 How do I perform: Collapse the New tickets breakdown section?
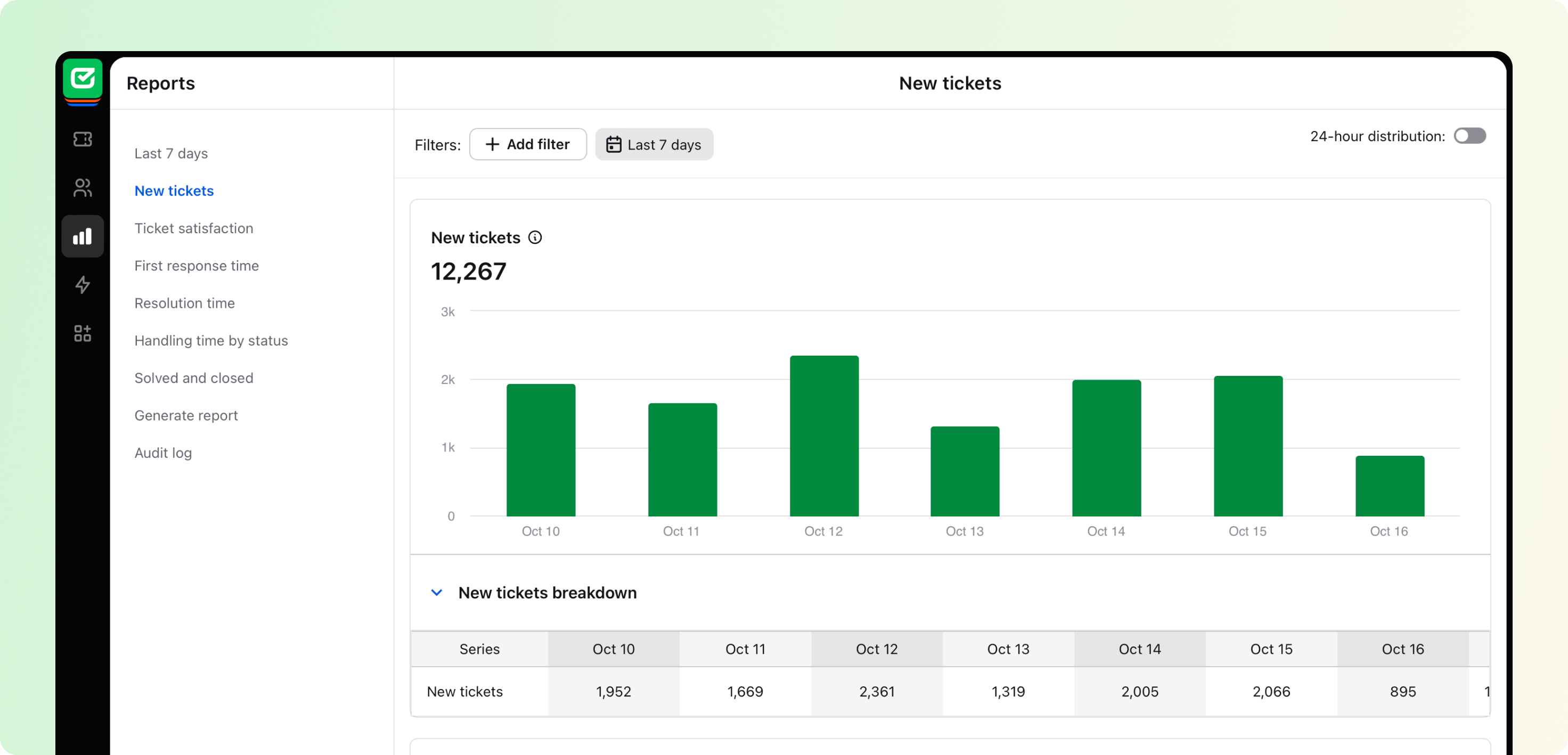436,593
